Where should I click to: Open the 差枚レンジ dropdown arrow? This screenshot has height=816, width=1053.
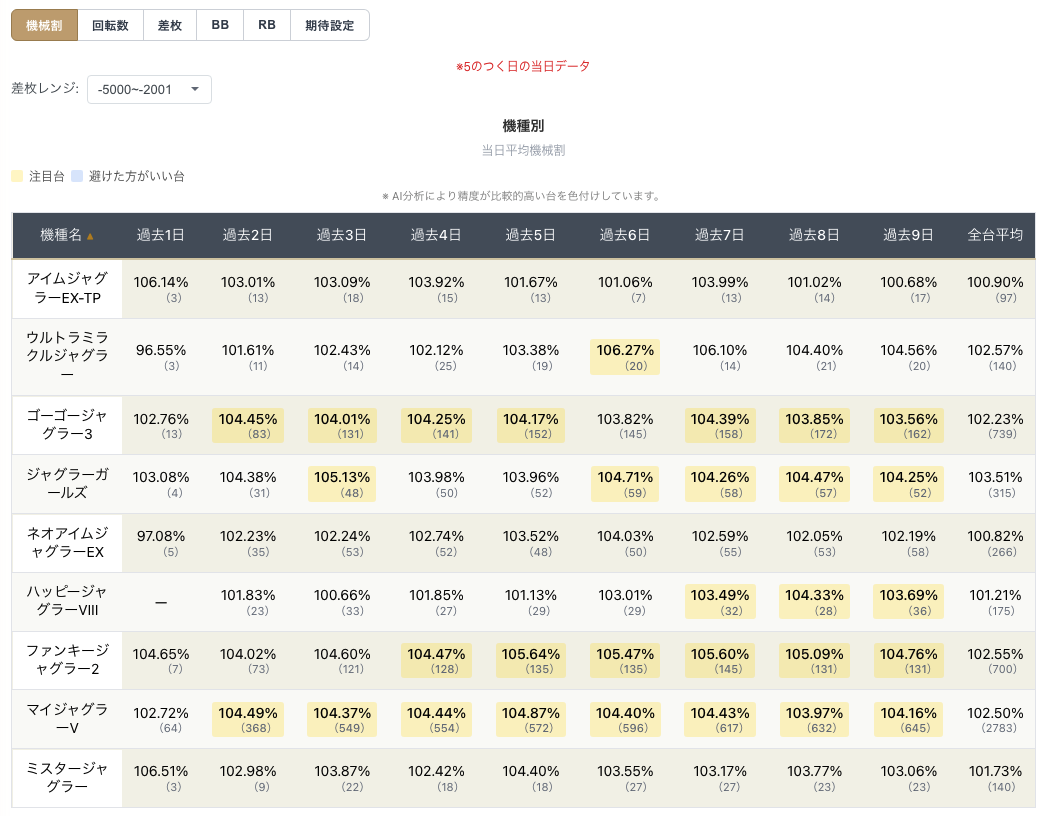(195, 89)
